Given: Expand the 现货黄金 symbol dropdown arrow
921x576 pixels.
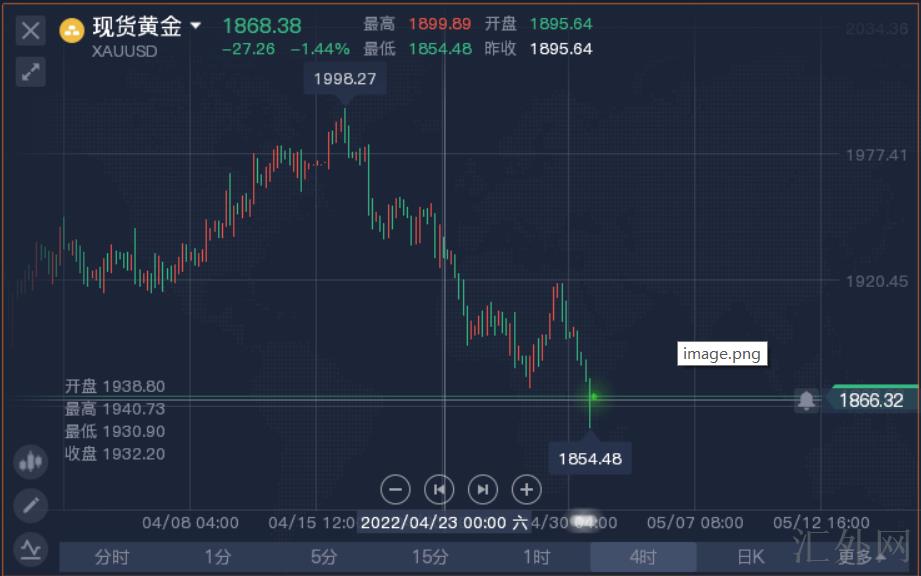Looking at the screenshot, I should click(196, 26).
